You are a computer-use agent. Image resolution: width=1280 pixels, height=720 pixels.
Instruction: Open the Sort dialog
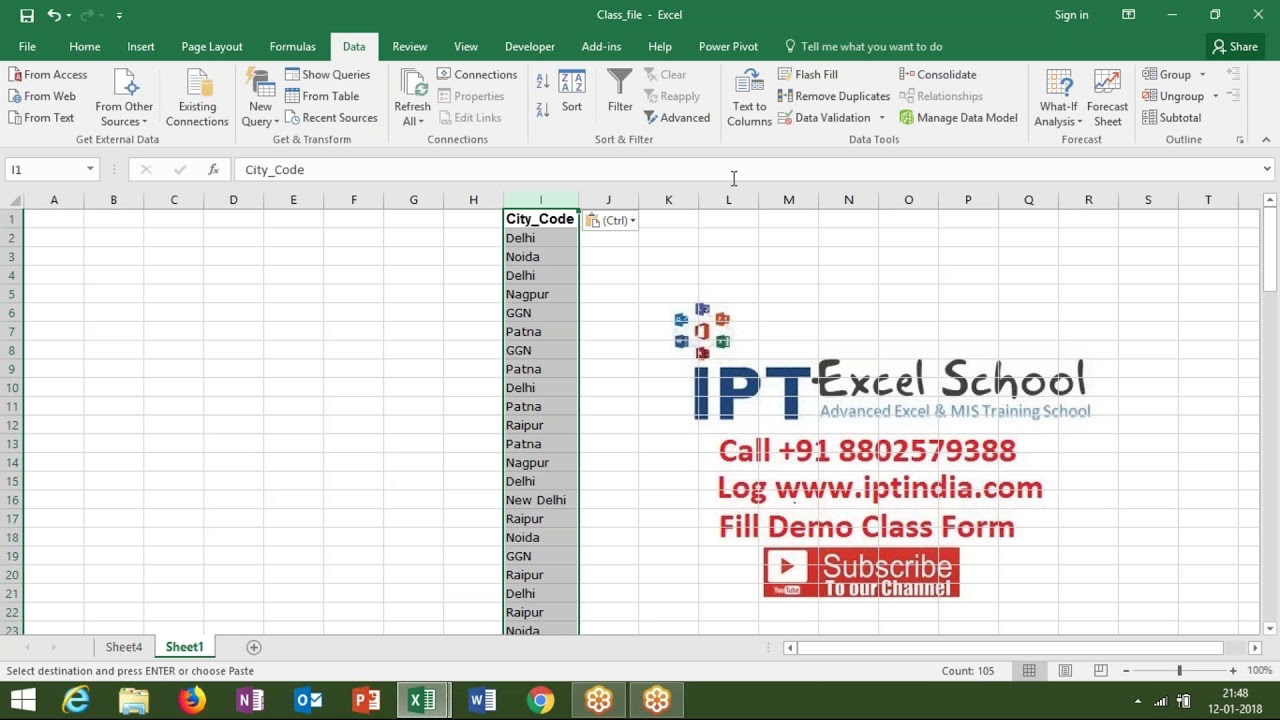572,91
